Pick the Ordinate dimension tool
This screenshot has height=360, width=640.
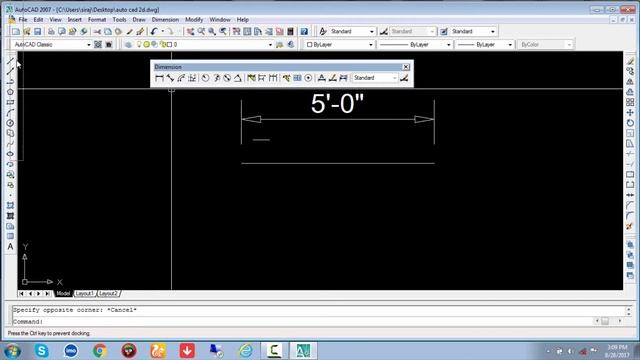click(x=192, y=78)
